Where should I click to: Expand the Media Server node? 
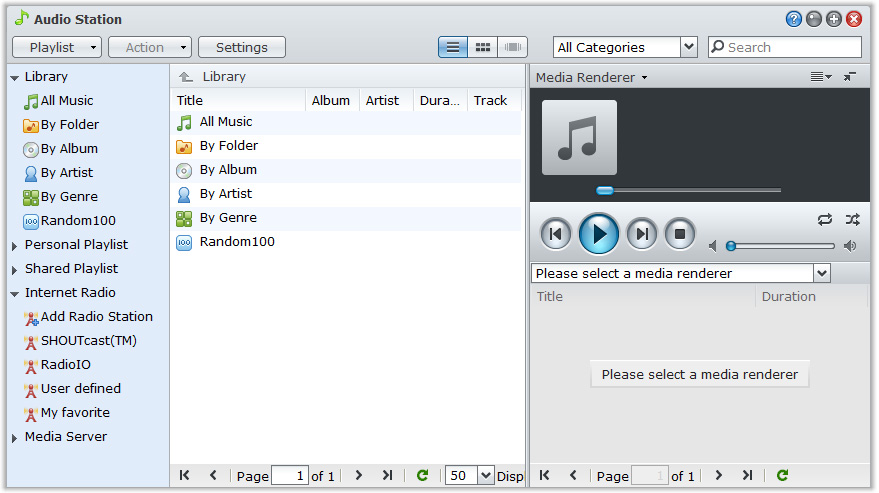[x=15, y=438]
